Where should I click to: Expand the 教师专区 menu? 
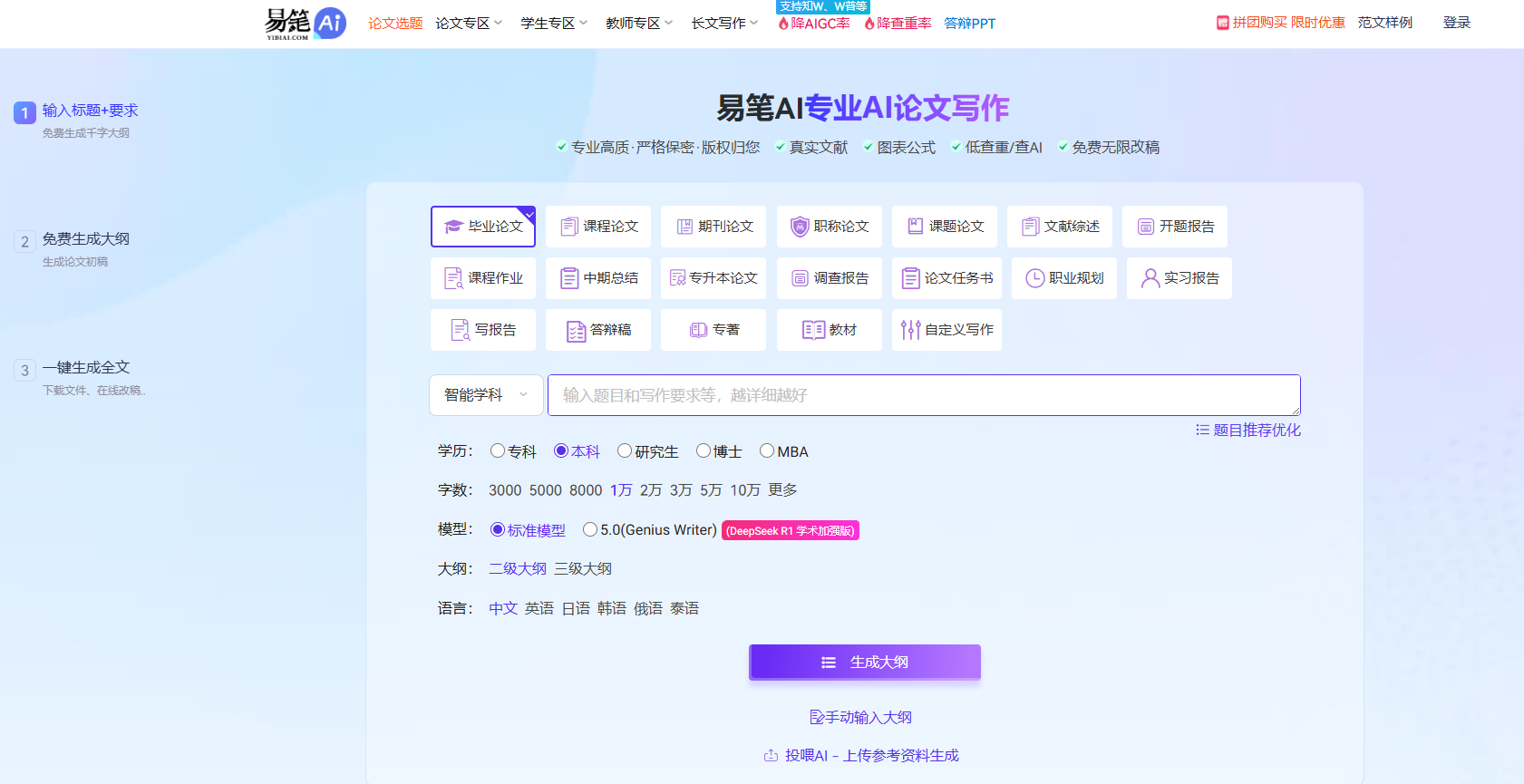[639, 24]
